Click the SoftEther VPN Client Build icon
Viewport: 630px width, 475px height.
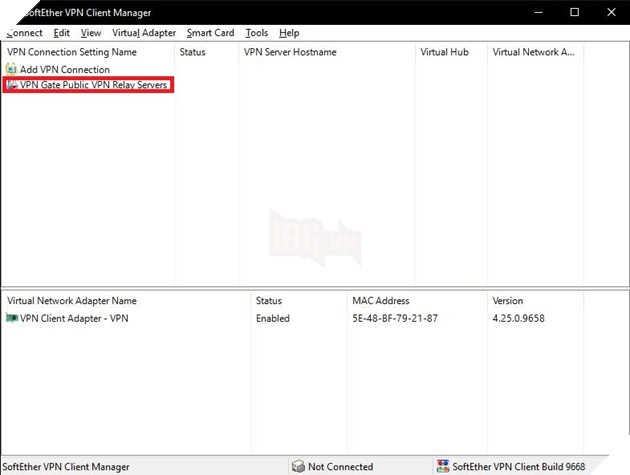[443, 466]
